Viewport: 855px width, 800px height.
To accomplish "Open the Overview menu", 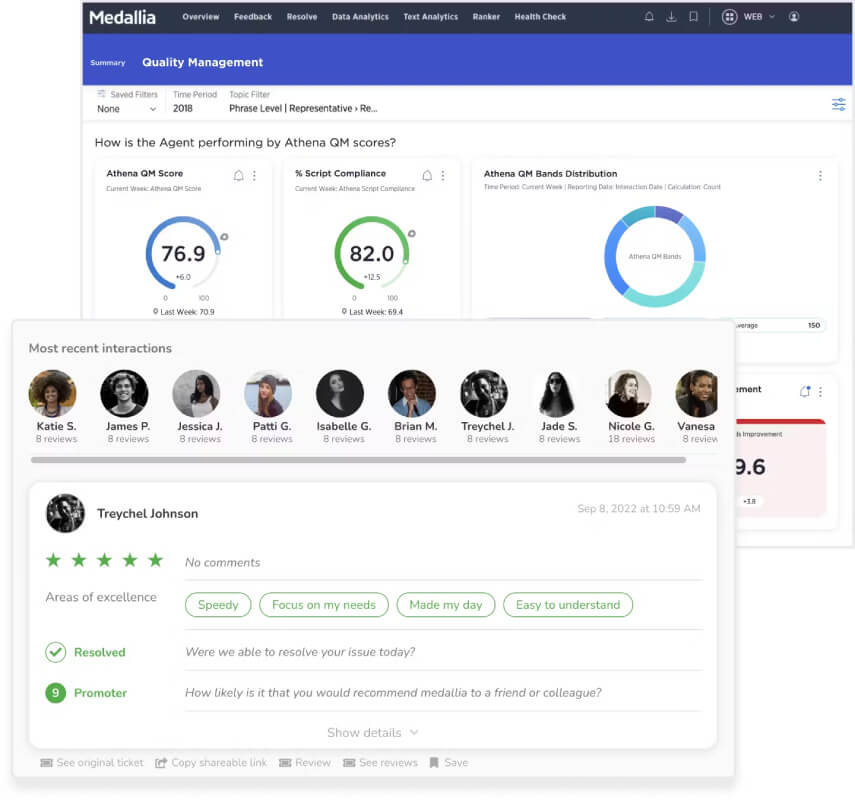I will pos(201,17).
